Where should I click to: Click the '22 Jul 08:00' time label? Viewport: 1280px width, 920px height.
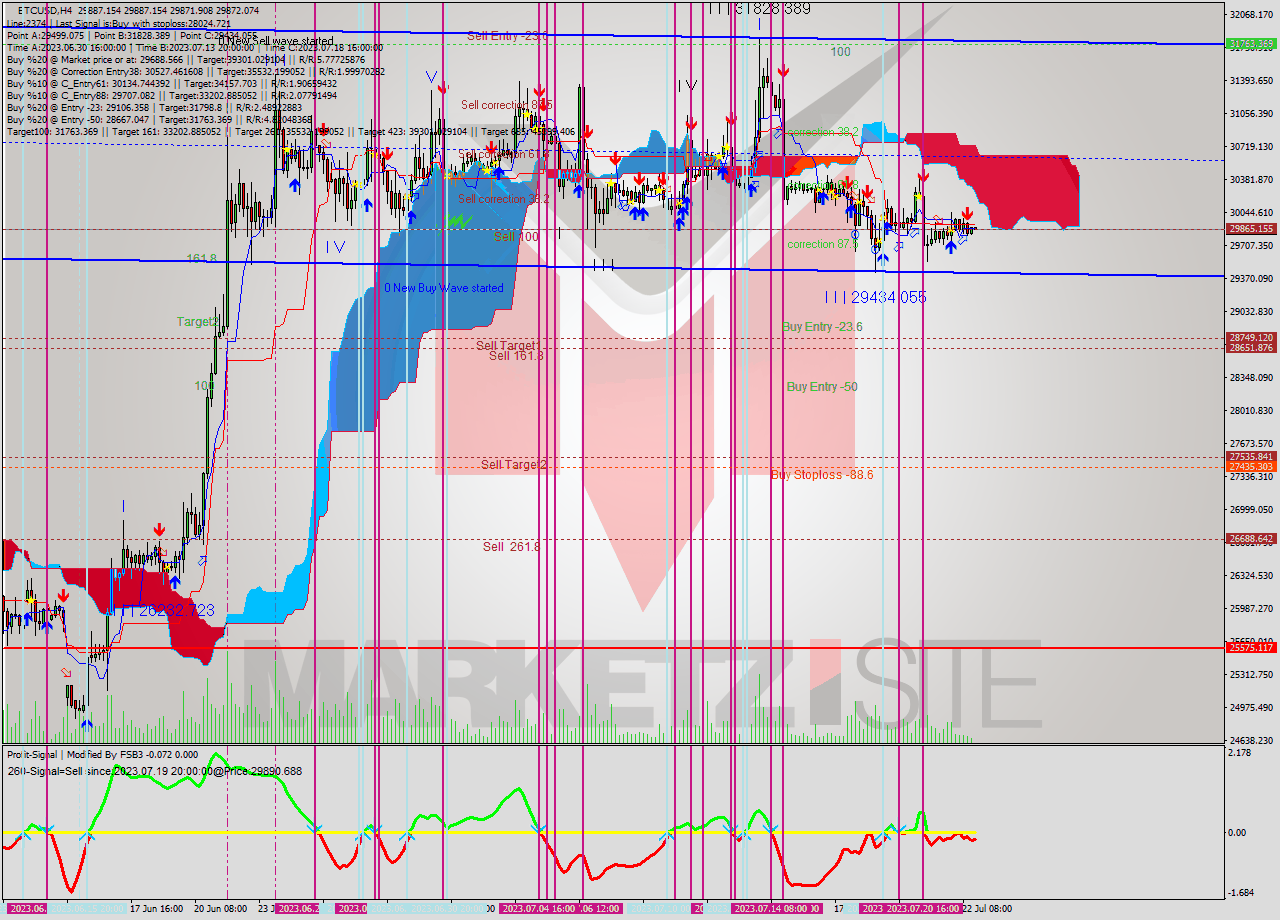989,909
